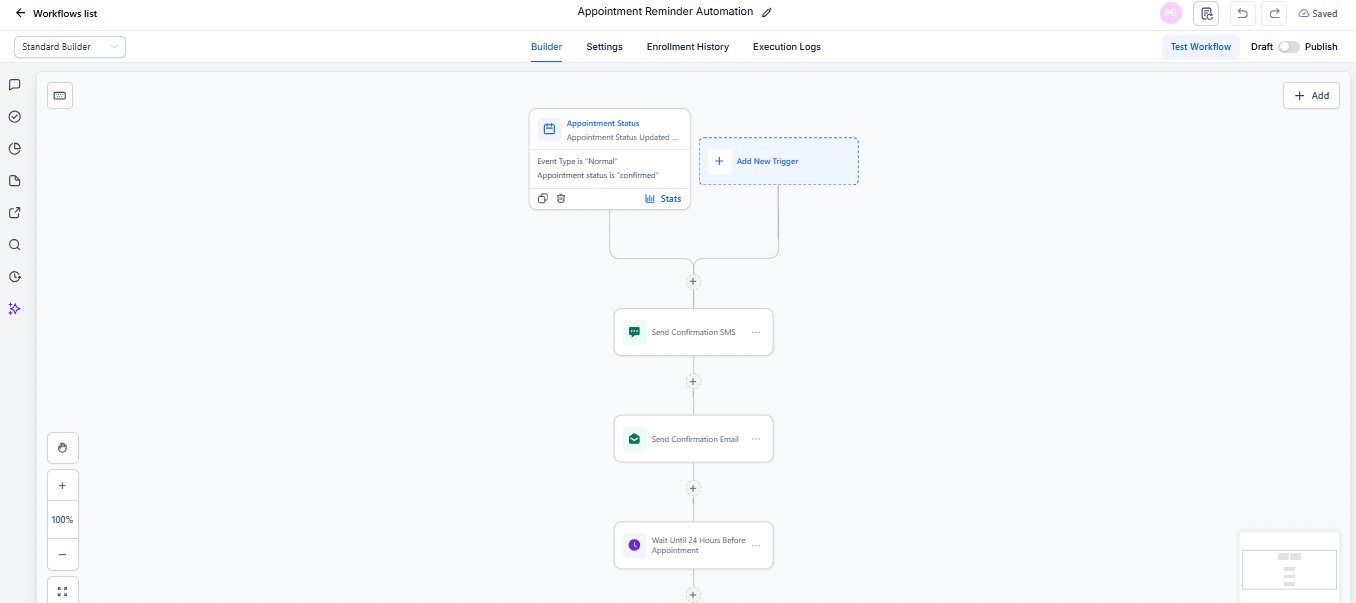The width and height of the screenshot is (1356, 603).
Task: Open the Standard Builder dropdown
Action: 70,47
